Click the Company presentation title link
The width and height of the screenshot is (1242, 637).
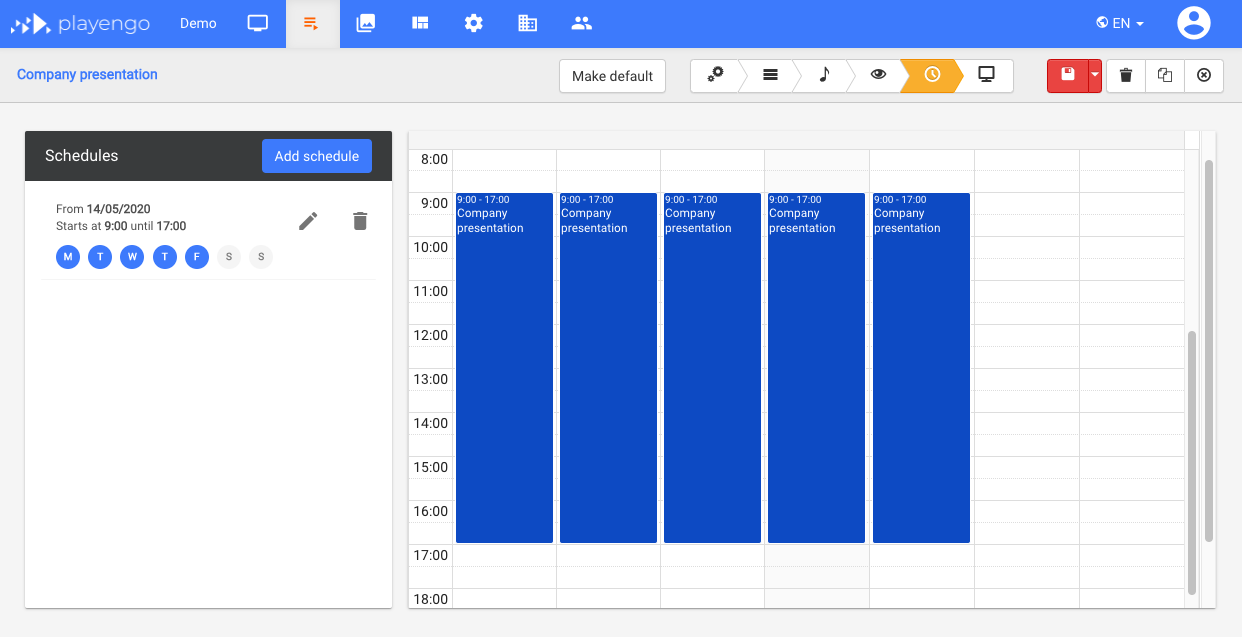87,74
